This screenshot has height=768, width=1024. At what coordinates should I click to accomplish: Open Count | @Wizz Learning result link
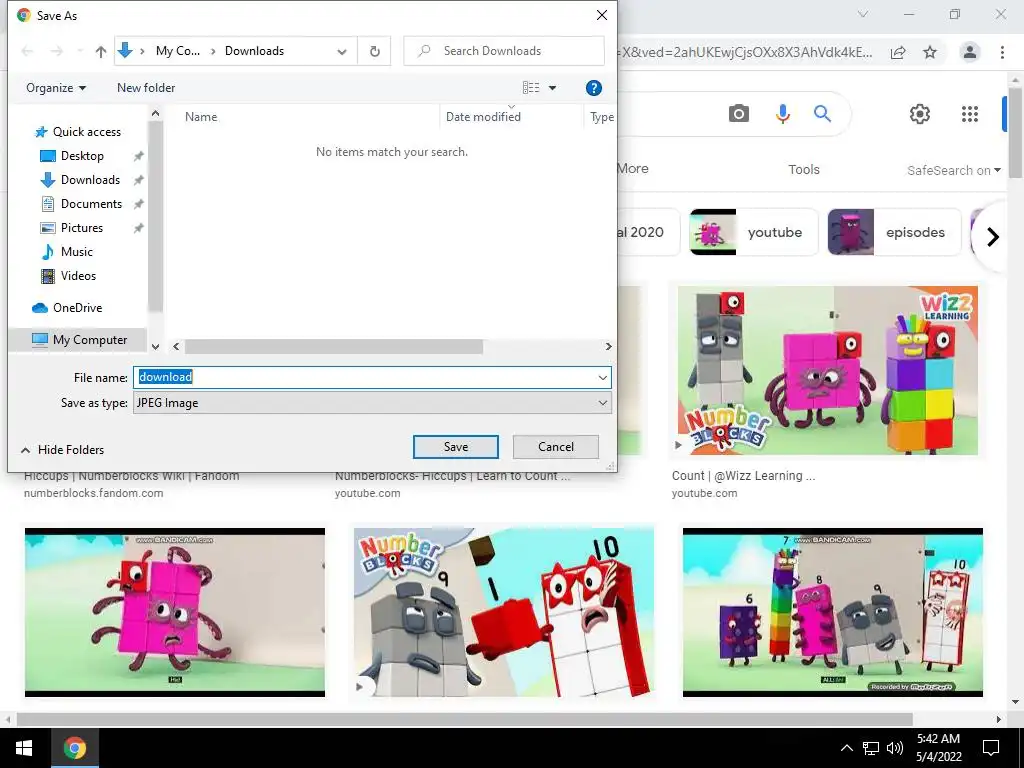click(x=743, y=476)
